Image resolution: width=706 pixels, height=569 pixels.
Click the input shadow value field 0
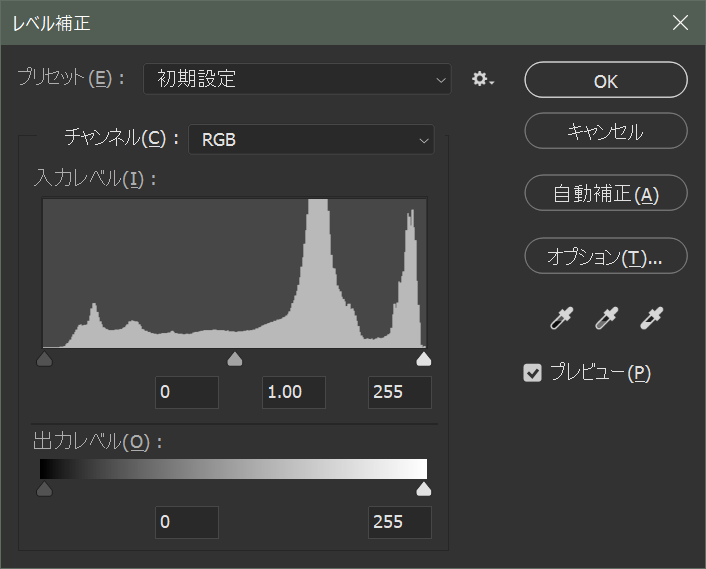(x=187, y=393)
